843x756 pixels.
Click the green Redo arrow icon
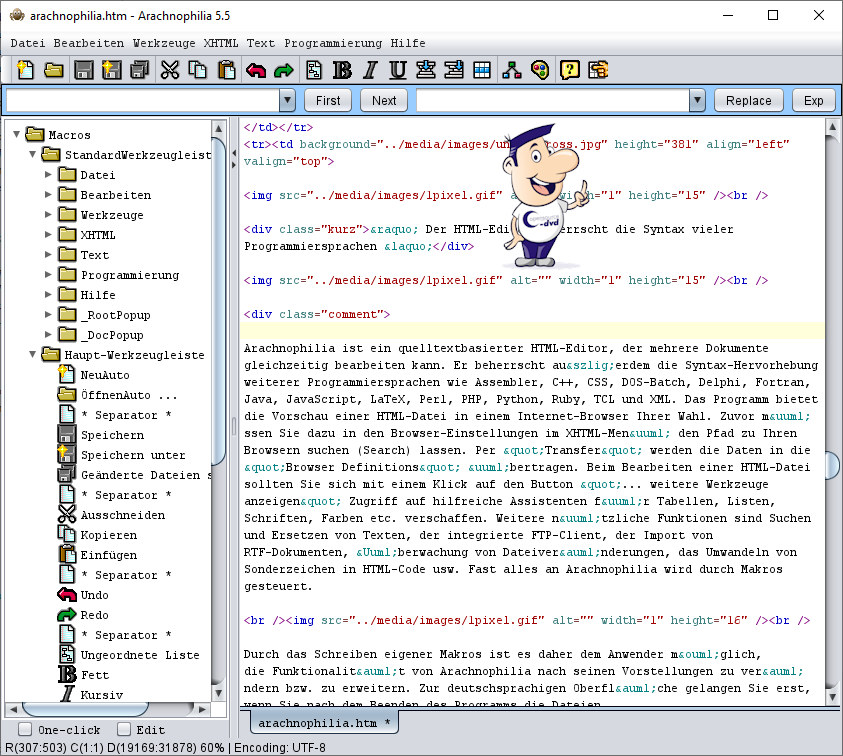point(284,70)
